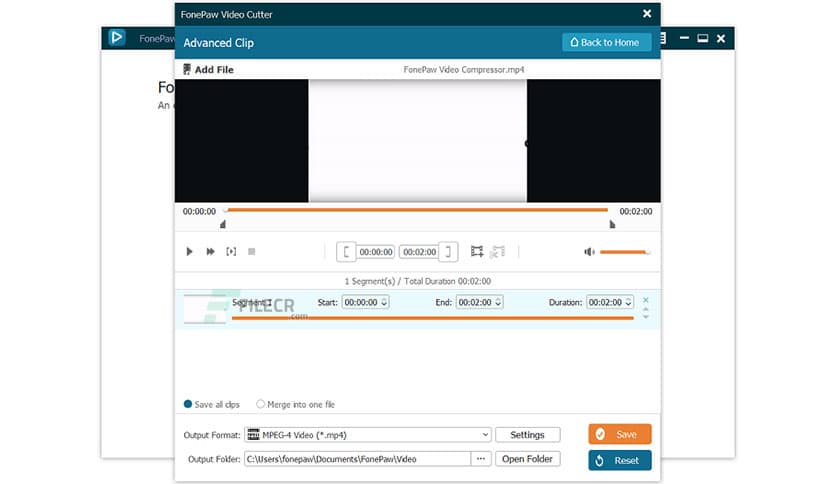
Task: Add a new segment icon
Action: pos(477,251)
